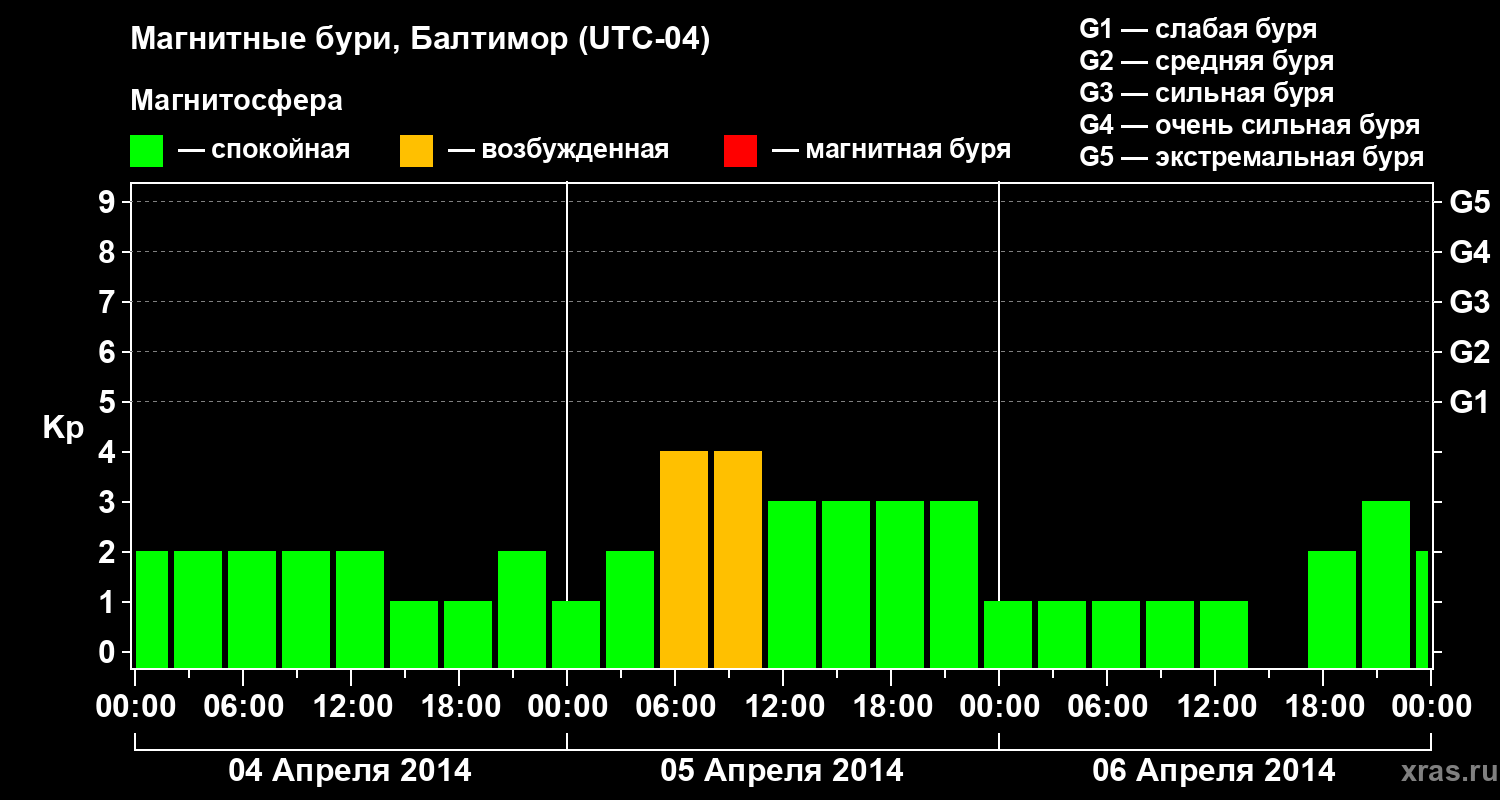The height and width of the screenshot is (800, 1500).
Task: Click the first orange Kp 4 bar at 06:00
Action: [x=684, y=559]
